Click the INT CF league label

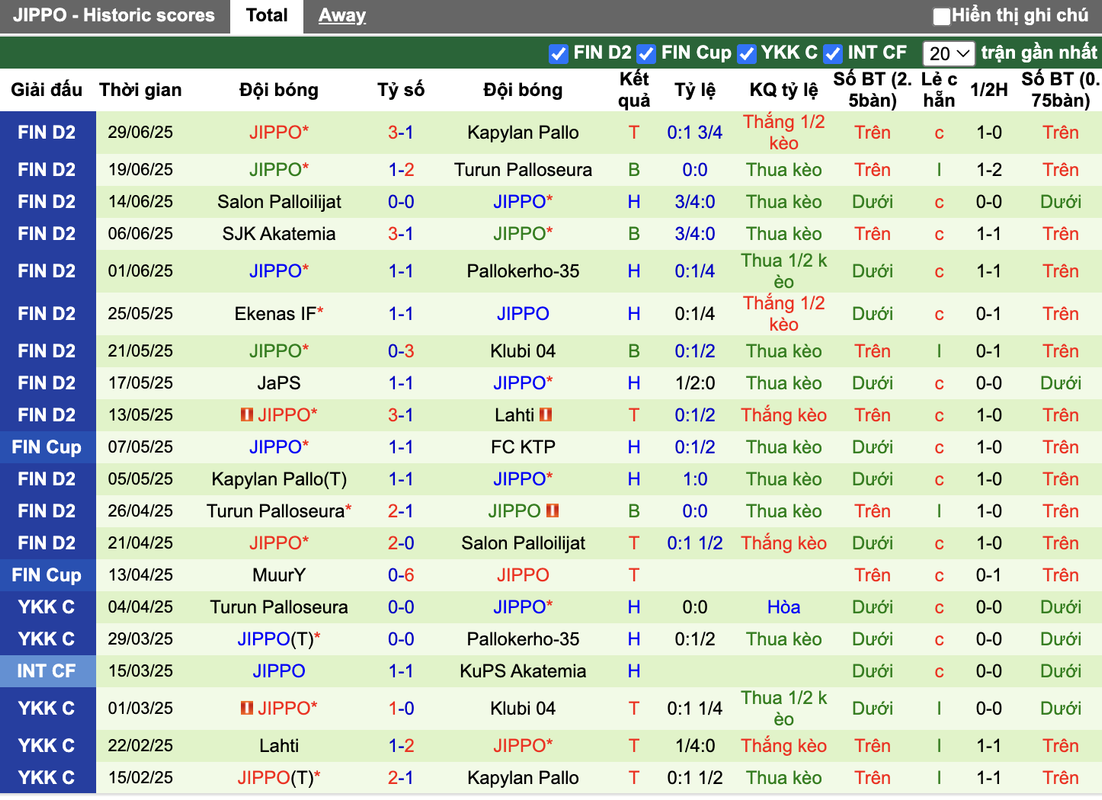tap(46, 671)
